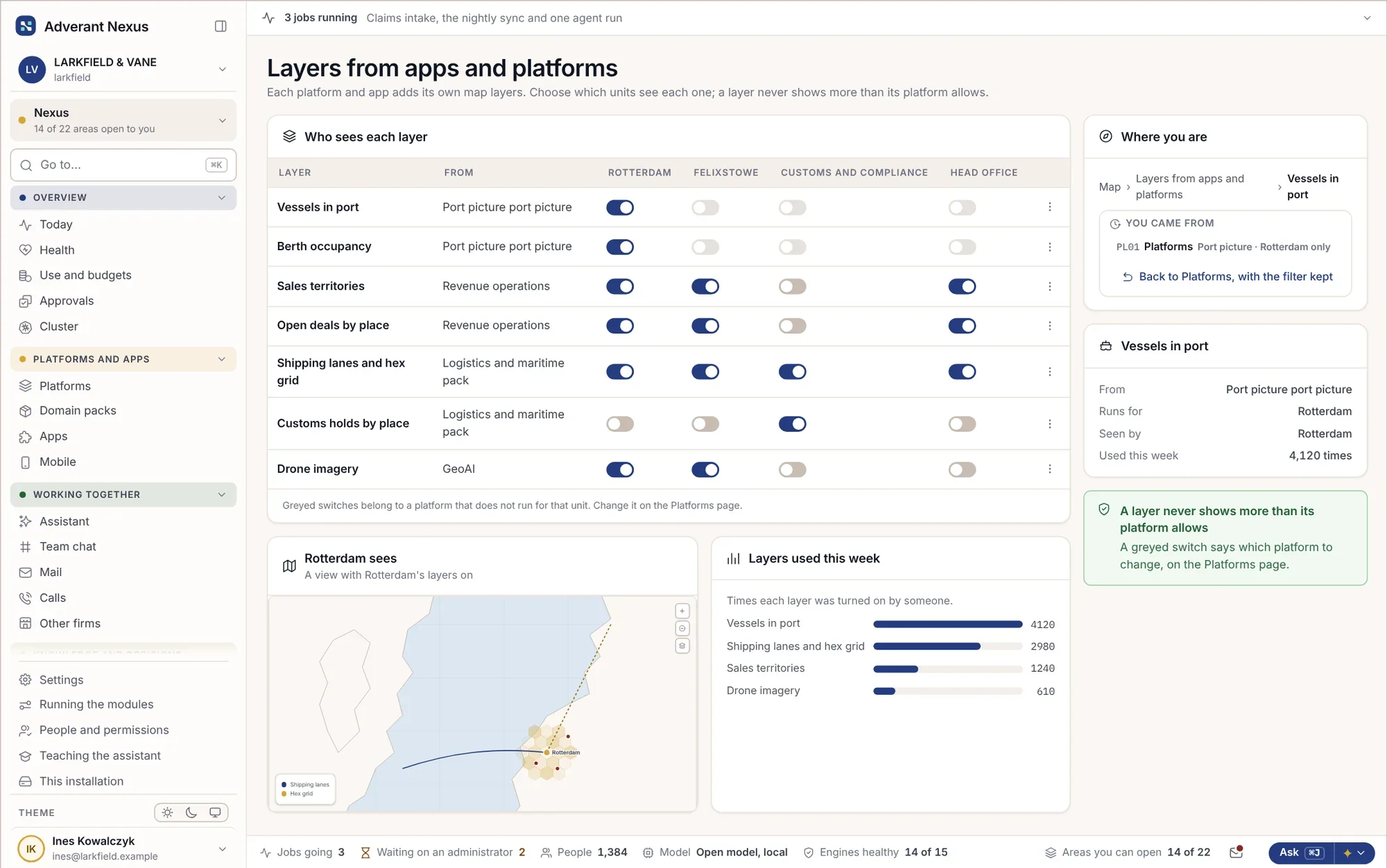
Task: Expand the running jobs banner chevron
Action: 1367,18
